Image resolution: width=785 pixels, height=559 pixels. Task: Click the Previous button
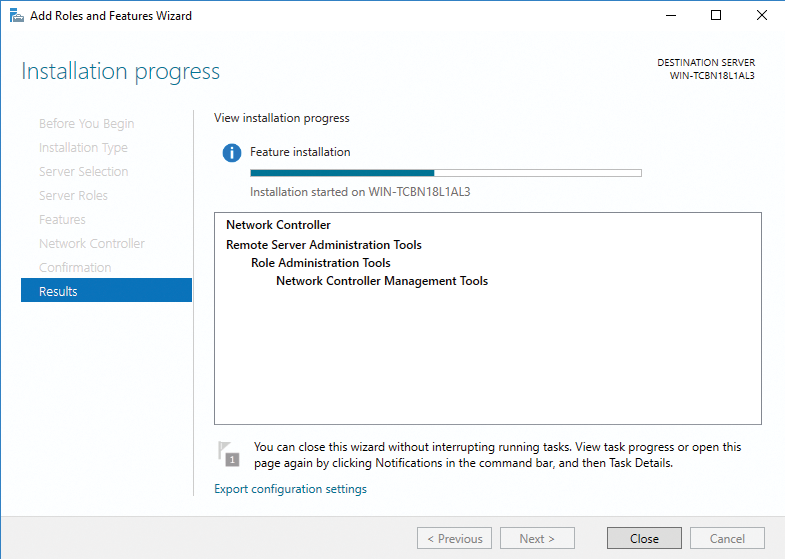pos(454,538)
